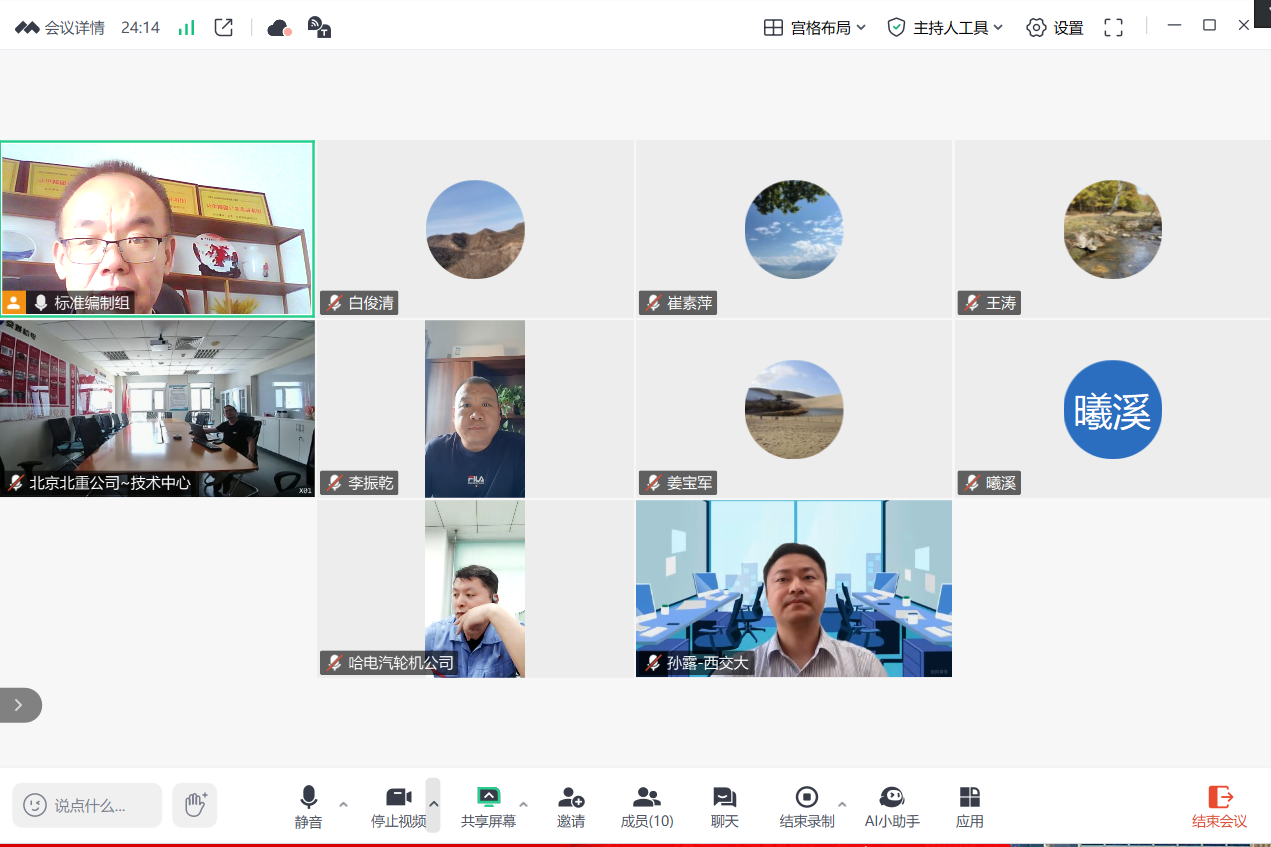Click the share/pop-out icon beside timer
This screenshot has height=847, width=1271.
pos(224,28)
